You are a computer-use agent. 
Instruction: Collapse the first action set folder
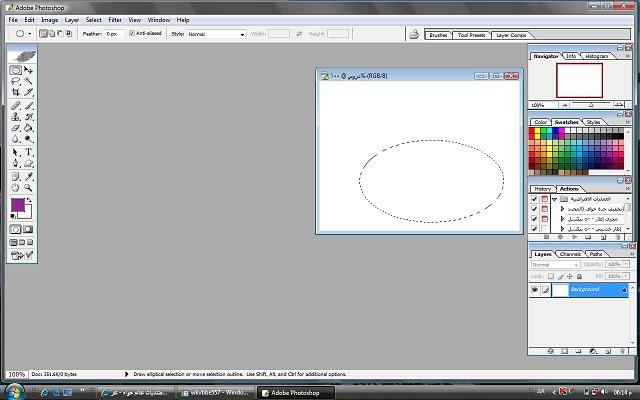554,199
